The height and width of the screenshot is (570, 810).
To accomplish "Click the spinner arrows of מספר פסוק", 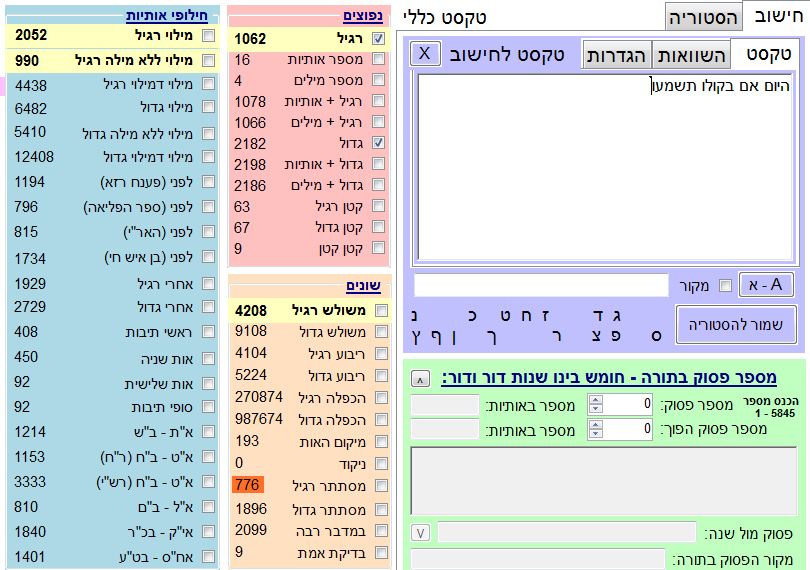I will [596, 404].
